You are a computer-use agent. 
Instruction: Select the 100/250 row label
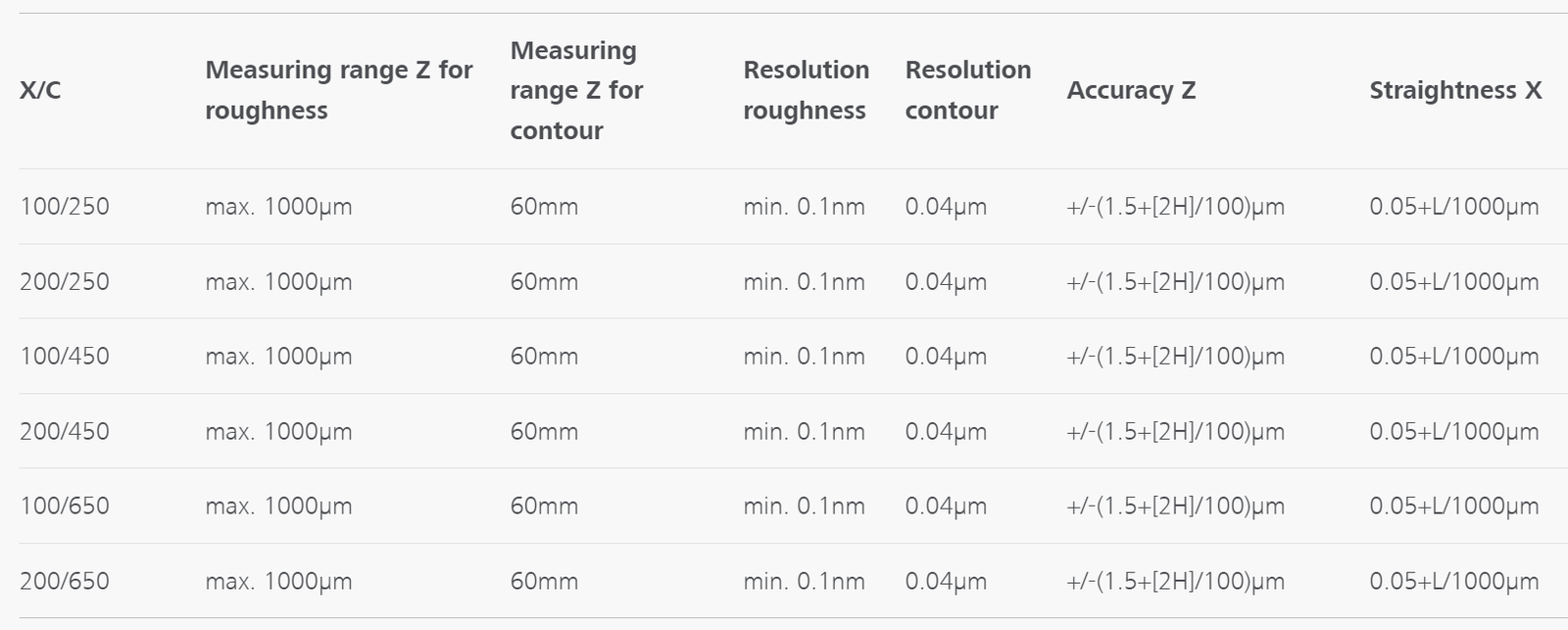pyautogui.click(x=65, y=207)
